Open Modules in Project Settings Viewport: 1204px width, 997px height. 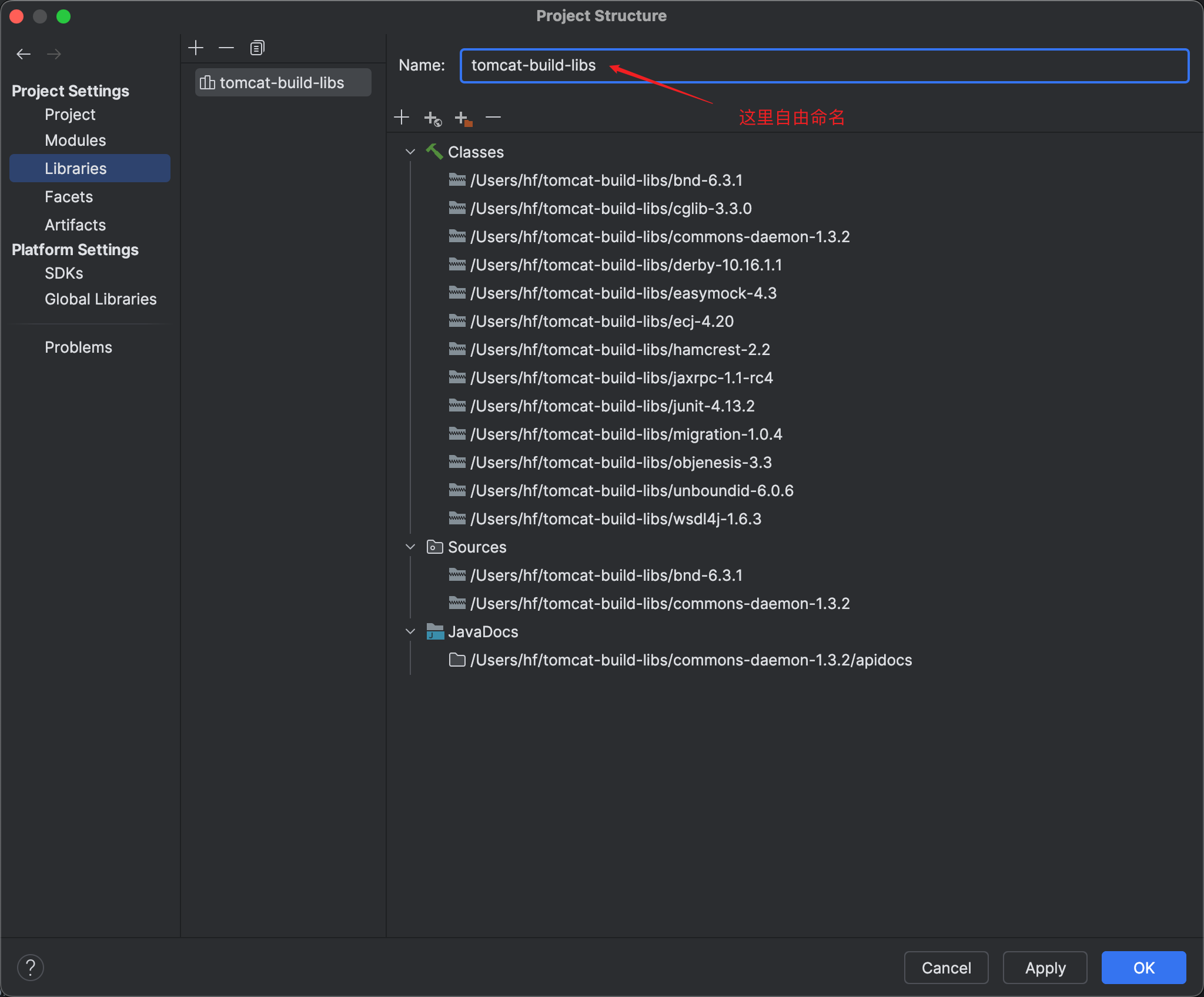point(75,140)
